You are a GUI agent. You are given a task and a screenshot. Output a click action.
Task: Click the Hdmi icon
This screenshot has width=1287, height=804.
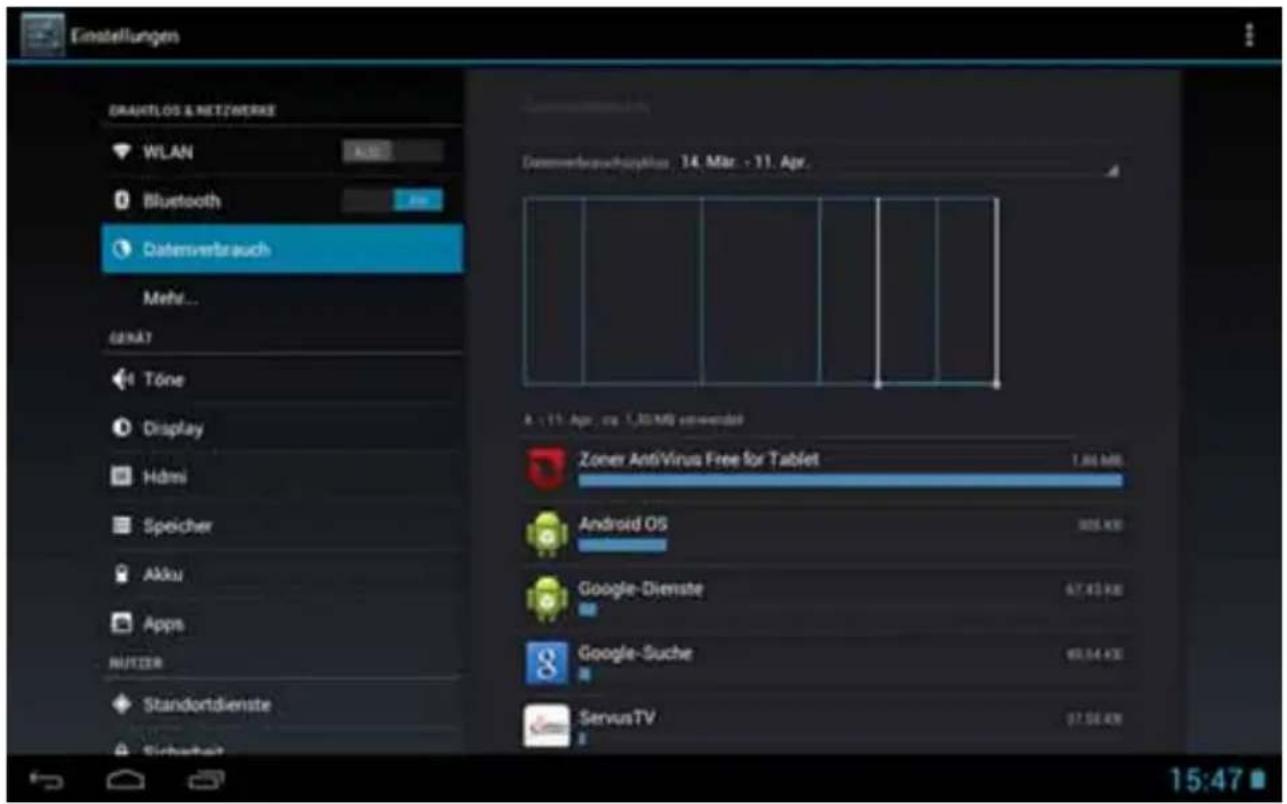coord(122,477)
